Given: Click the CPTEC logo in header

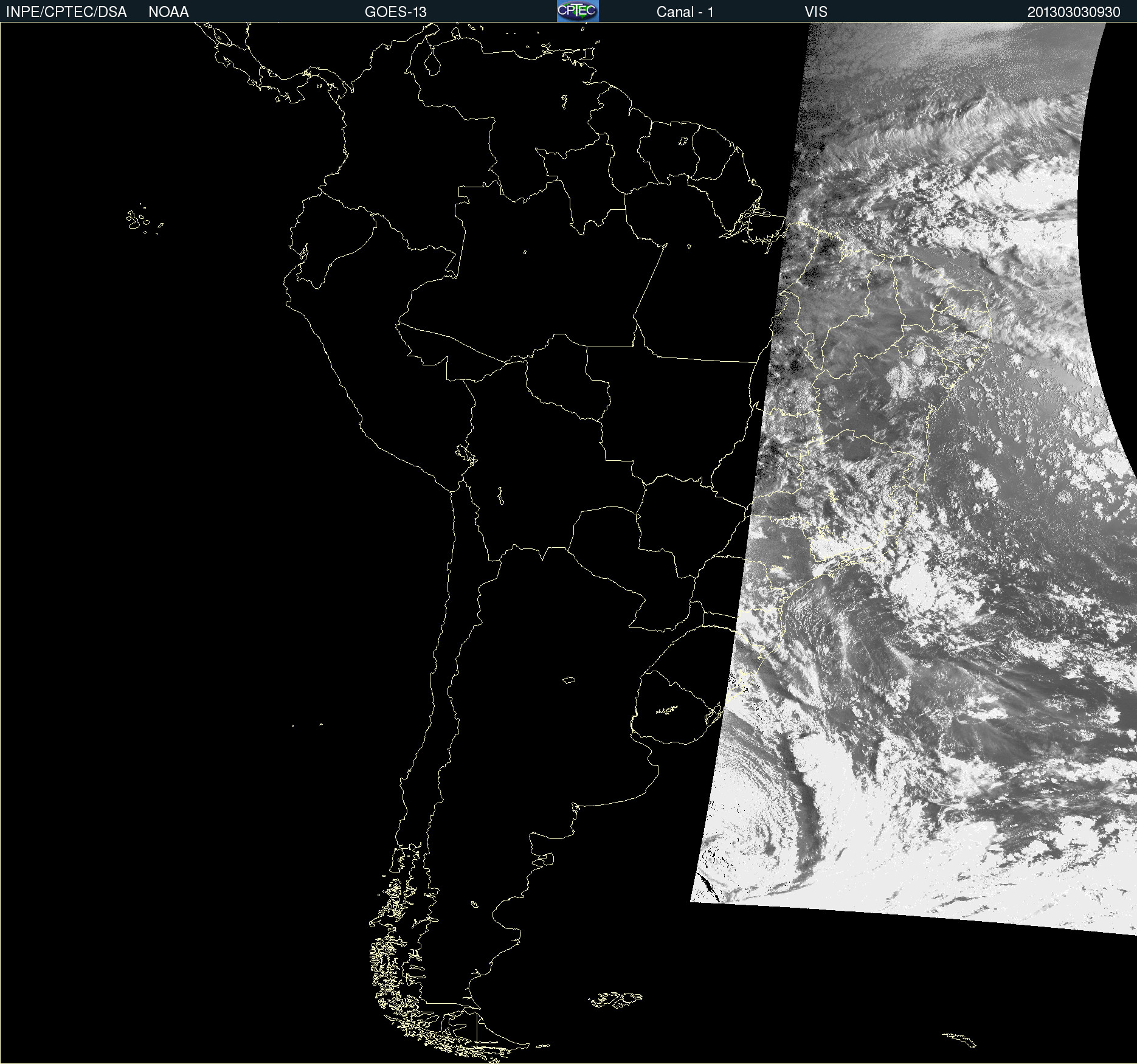Looking at the screenshot, I should point(578,11).
